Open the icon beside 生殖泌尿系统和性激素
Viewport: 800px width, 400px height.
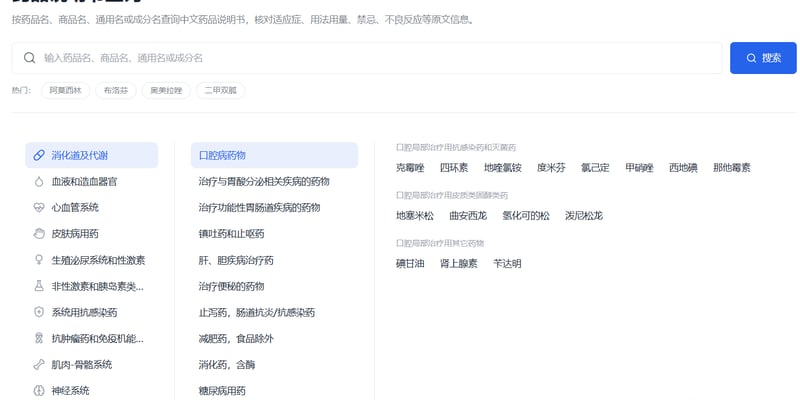click(39, 260)
